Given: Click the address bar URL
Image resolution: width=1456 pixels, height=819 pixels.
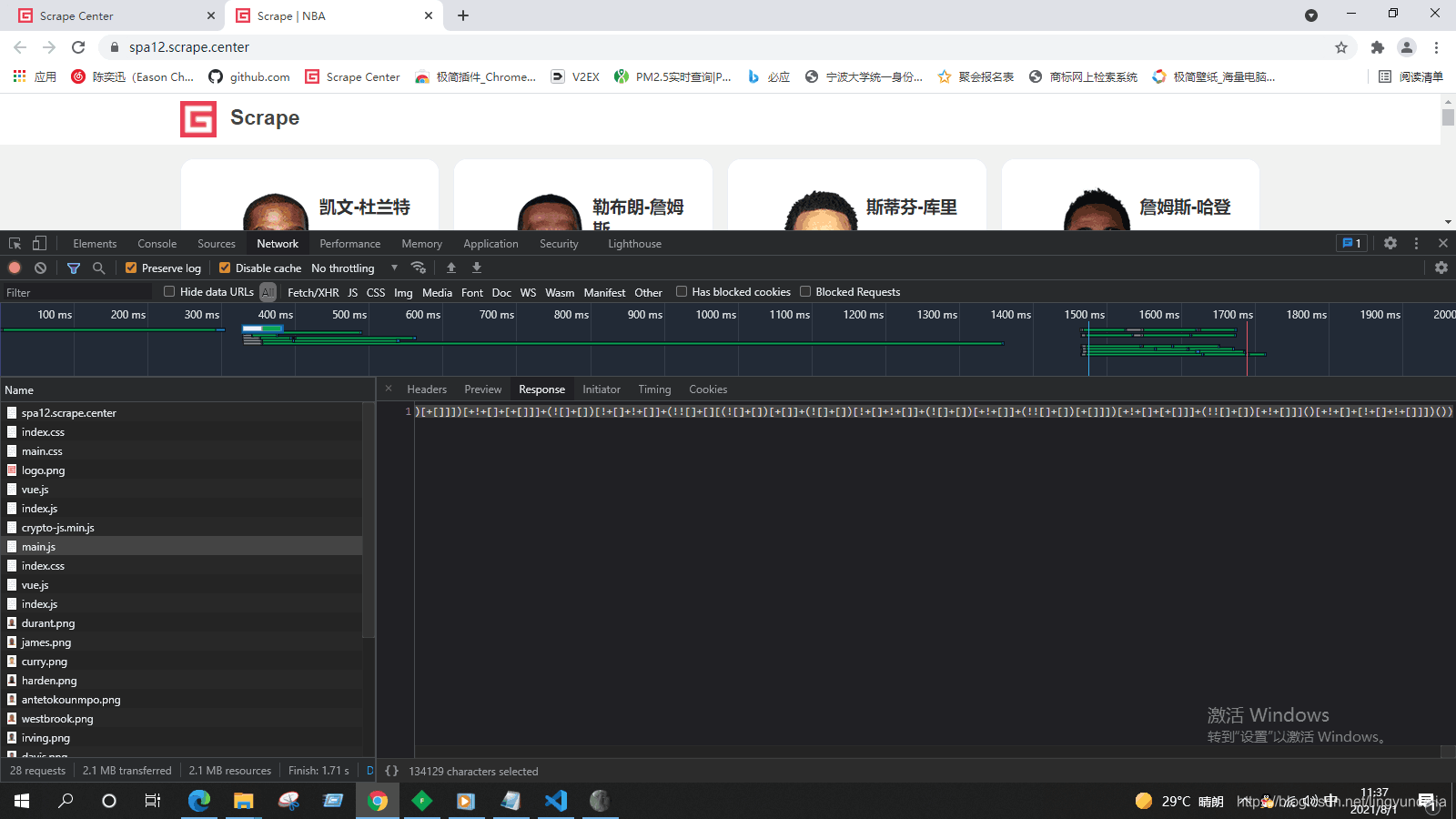Looking at the screenshot, I should [x=189, y=47].
